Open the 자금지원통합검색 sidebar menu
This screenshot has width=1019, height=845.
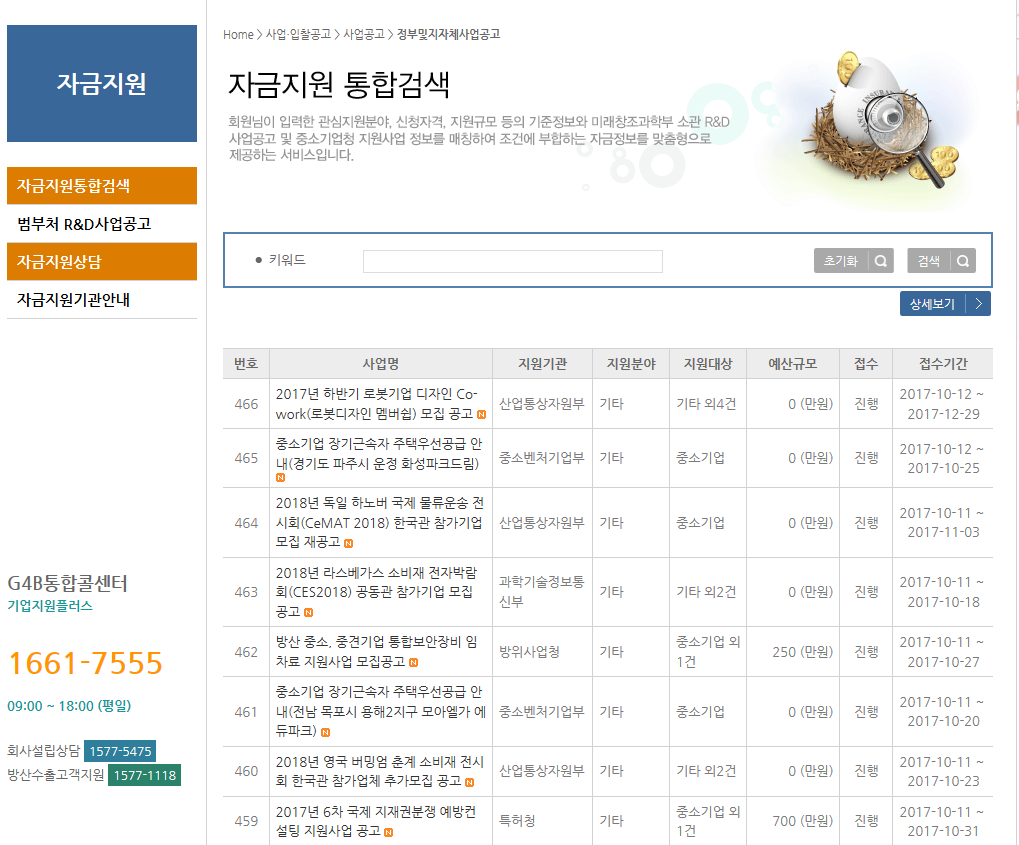pos(101,186)
